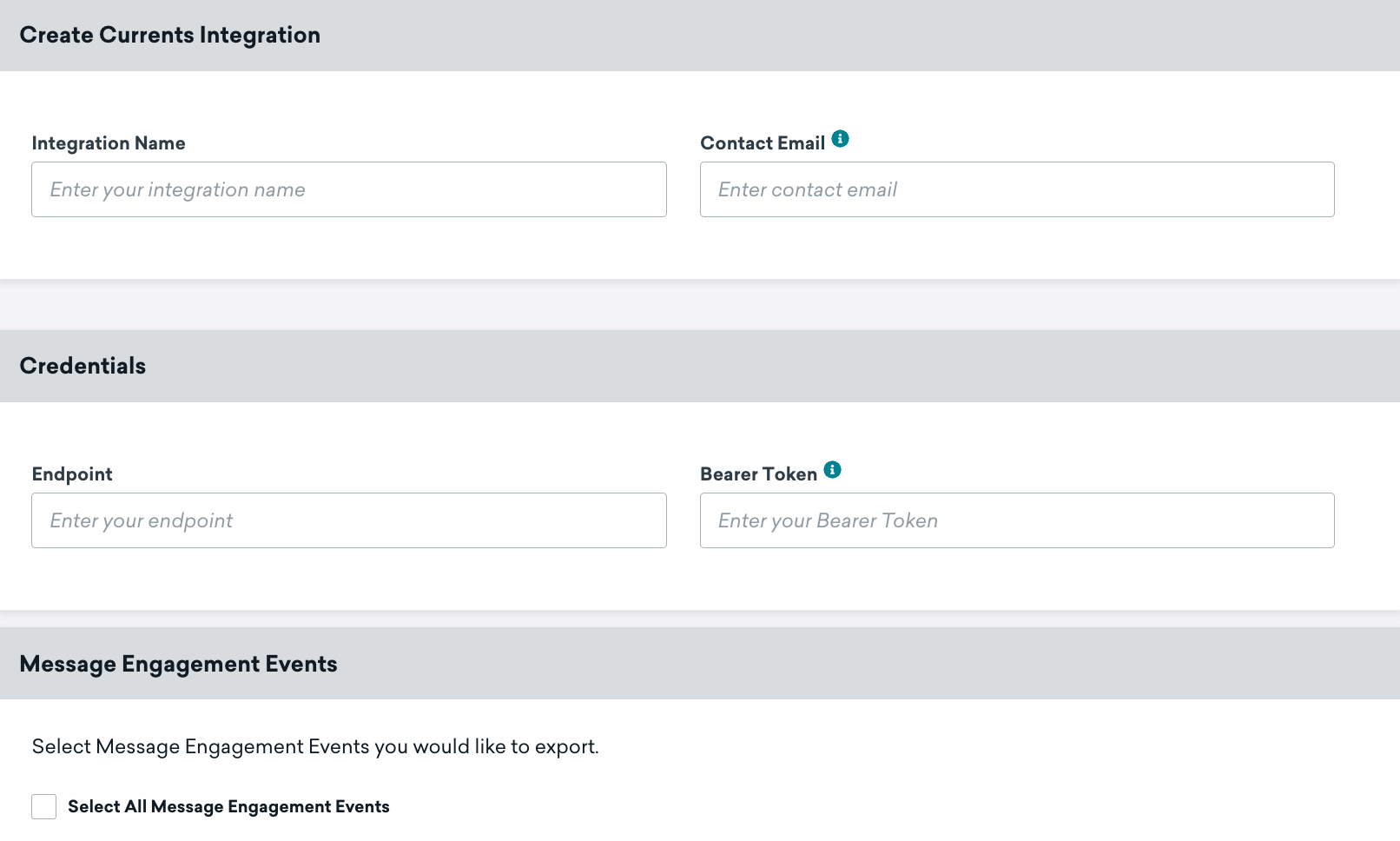The image size is (1400, 841).
Task: Click the Select All Message Engagement Events label
Action: 228,806
